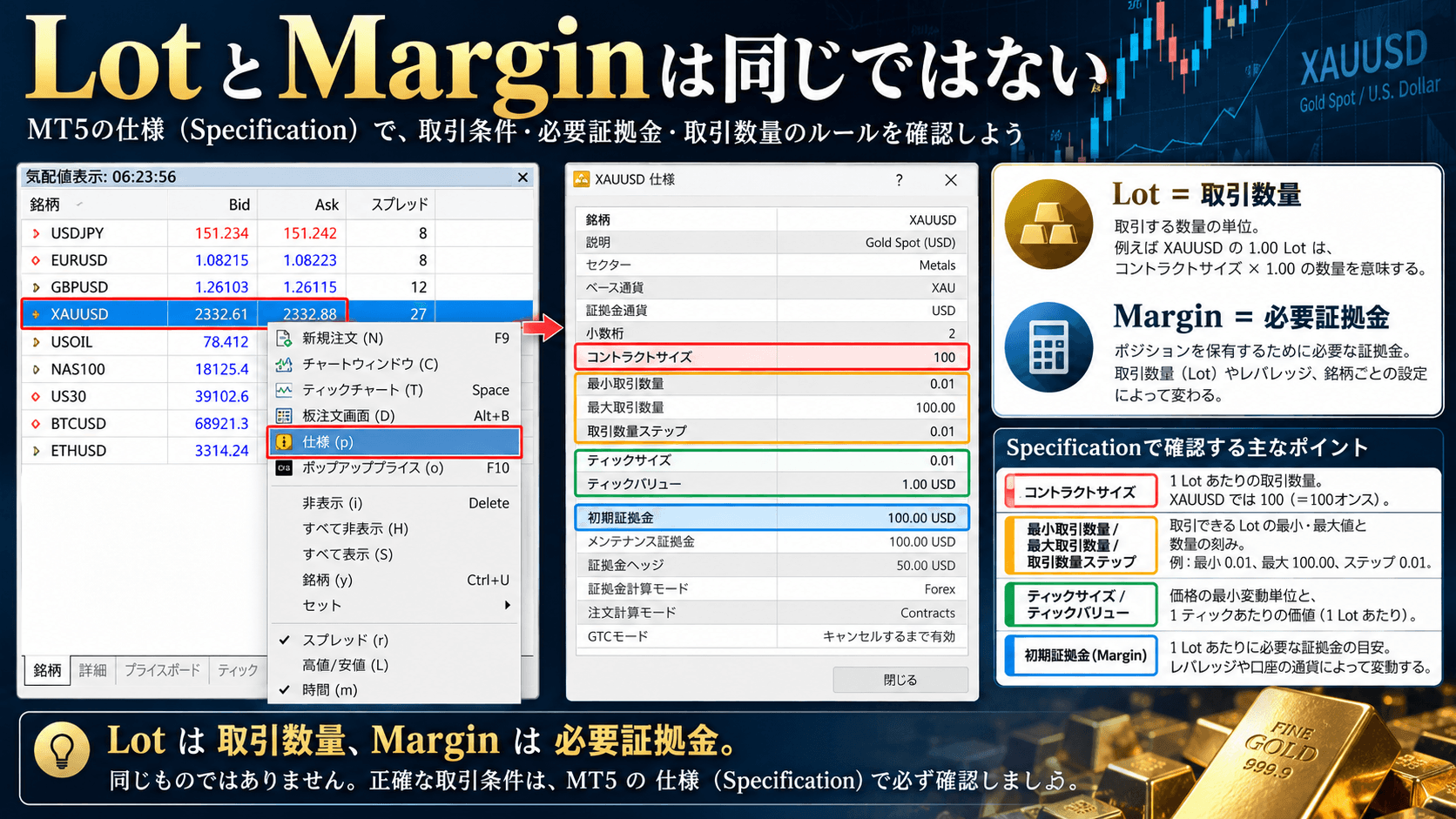
Task: Enable the 高値/安値 (L) column option
Action: coord(395,665)
